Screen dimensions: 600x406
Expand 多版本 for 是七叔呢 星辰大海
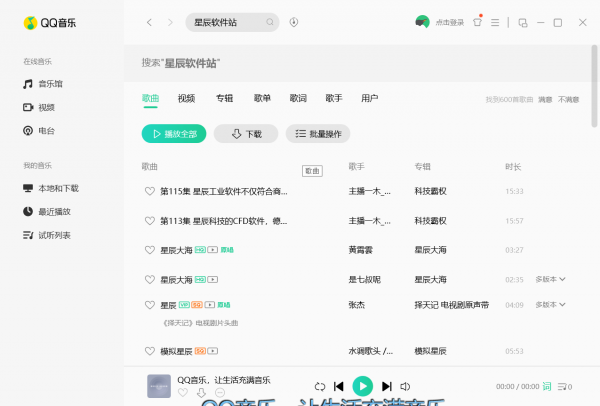click(550, 279)
